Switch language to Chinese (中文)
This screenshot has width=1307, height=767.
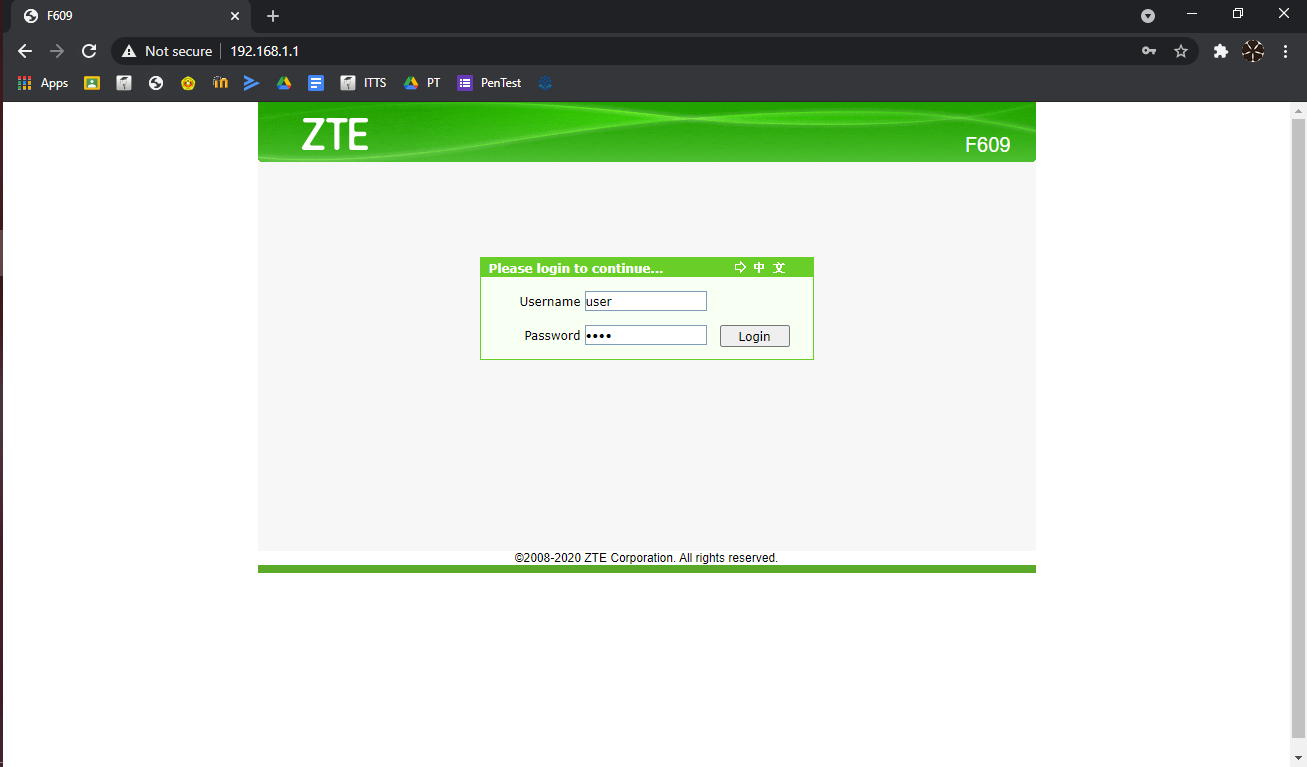pyautogui.click(x=761, y=268)
